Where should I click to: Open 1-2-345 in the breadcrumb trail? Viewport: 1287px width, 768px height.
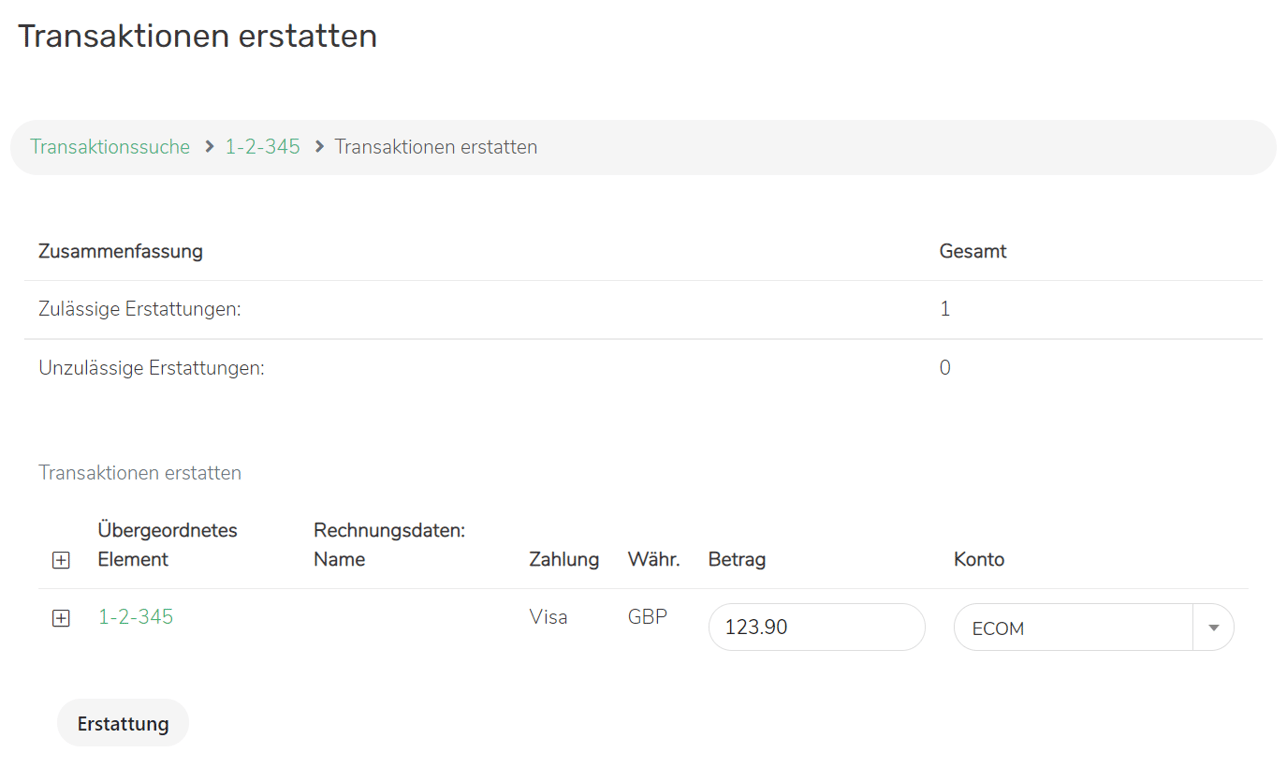pos(262,147)
